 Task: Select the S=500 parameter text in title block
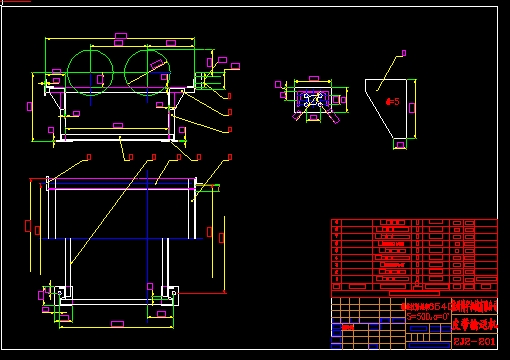pos(428,316)
